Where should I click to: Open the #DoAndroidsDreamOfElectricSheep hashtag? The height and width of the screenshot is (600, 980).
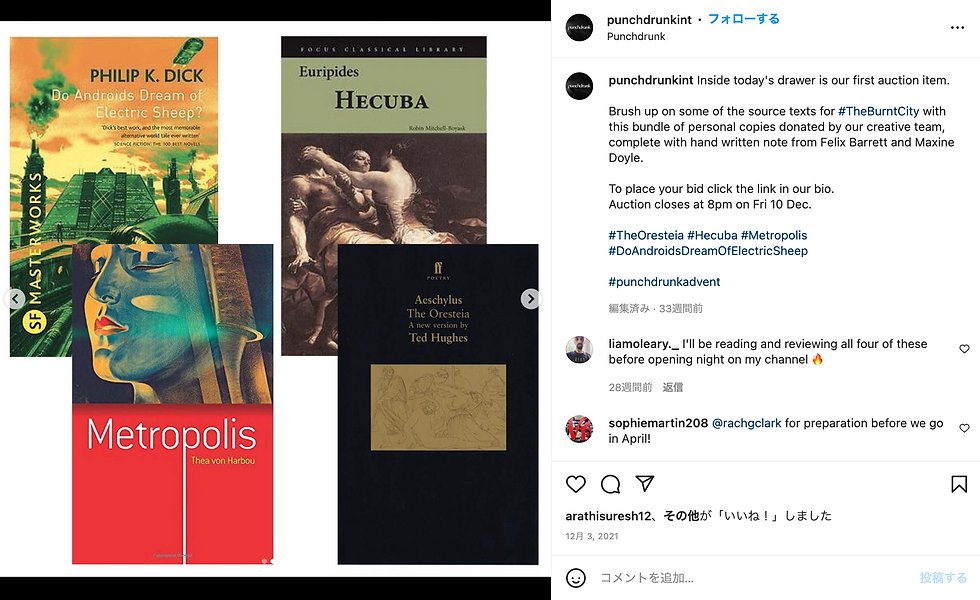(708, 251)
